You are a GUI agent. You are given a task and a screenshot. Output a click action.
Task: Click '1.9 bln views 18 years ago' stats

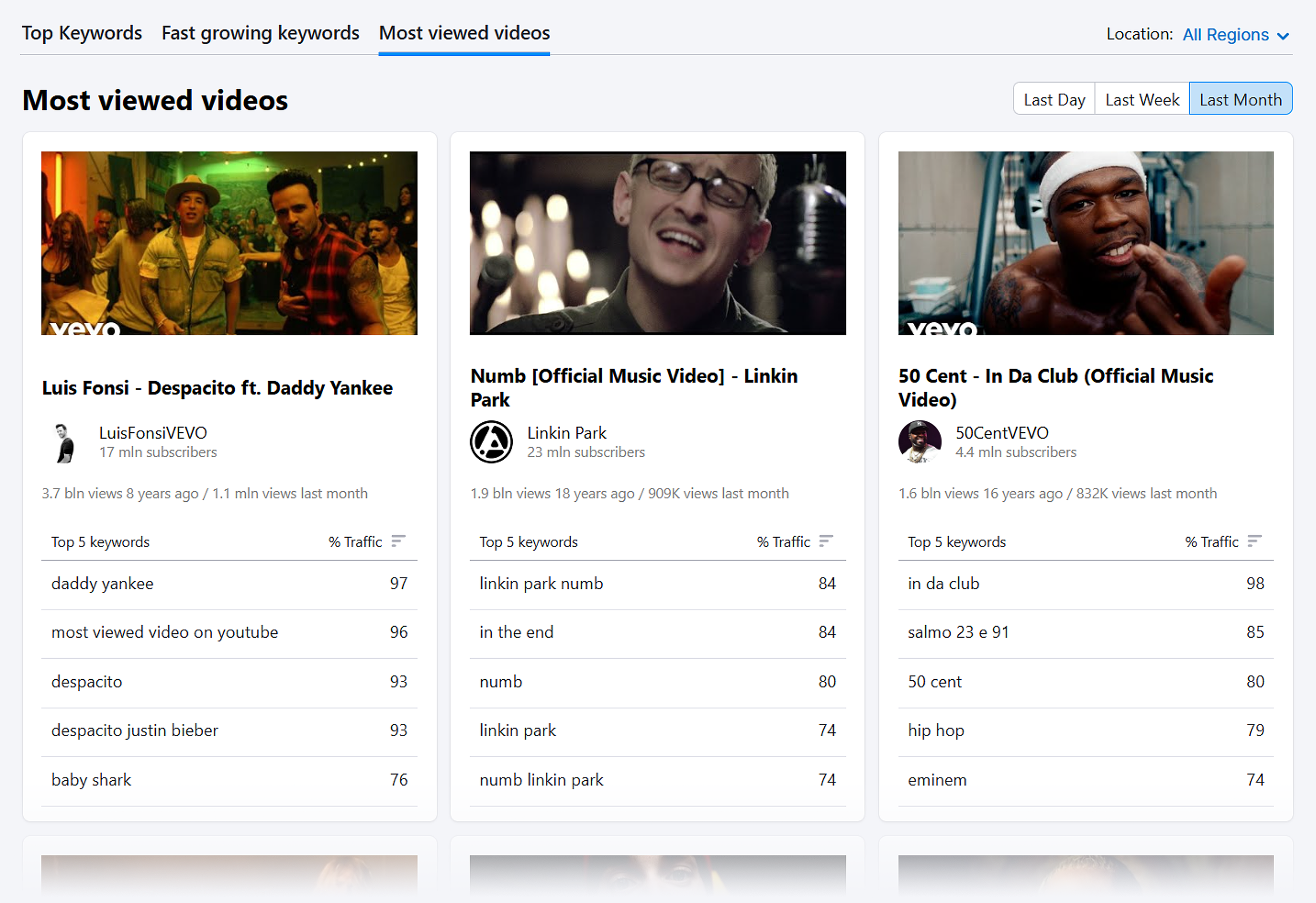coord(552,493)
